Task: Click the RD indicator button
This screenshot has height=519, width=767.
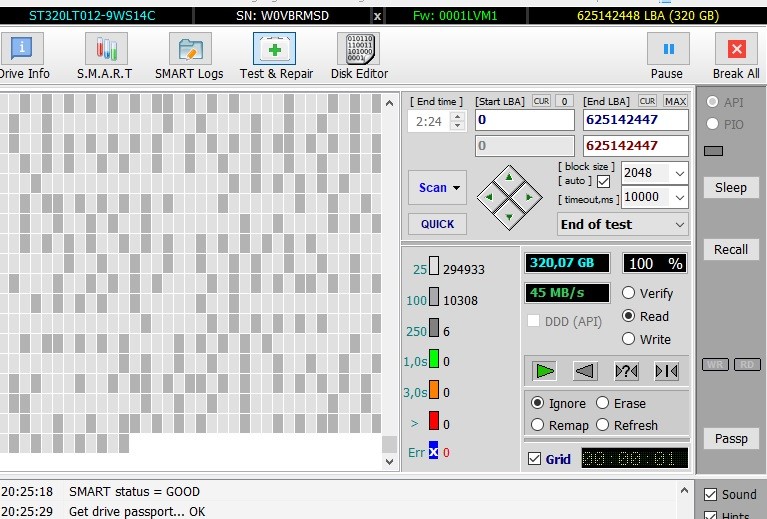Action: click(x=747, y=364)
